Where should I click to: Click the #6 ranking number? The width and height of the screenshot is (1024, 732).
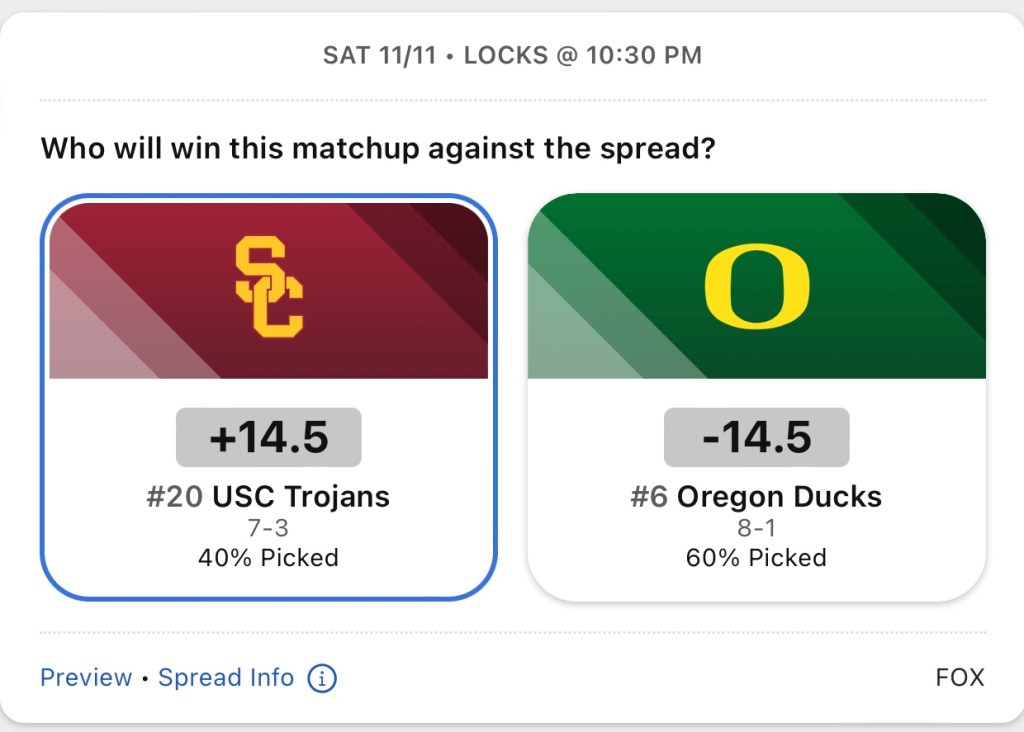pyautogui.click(x=649, y=496)
